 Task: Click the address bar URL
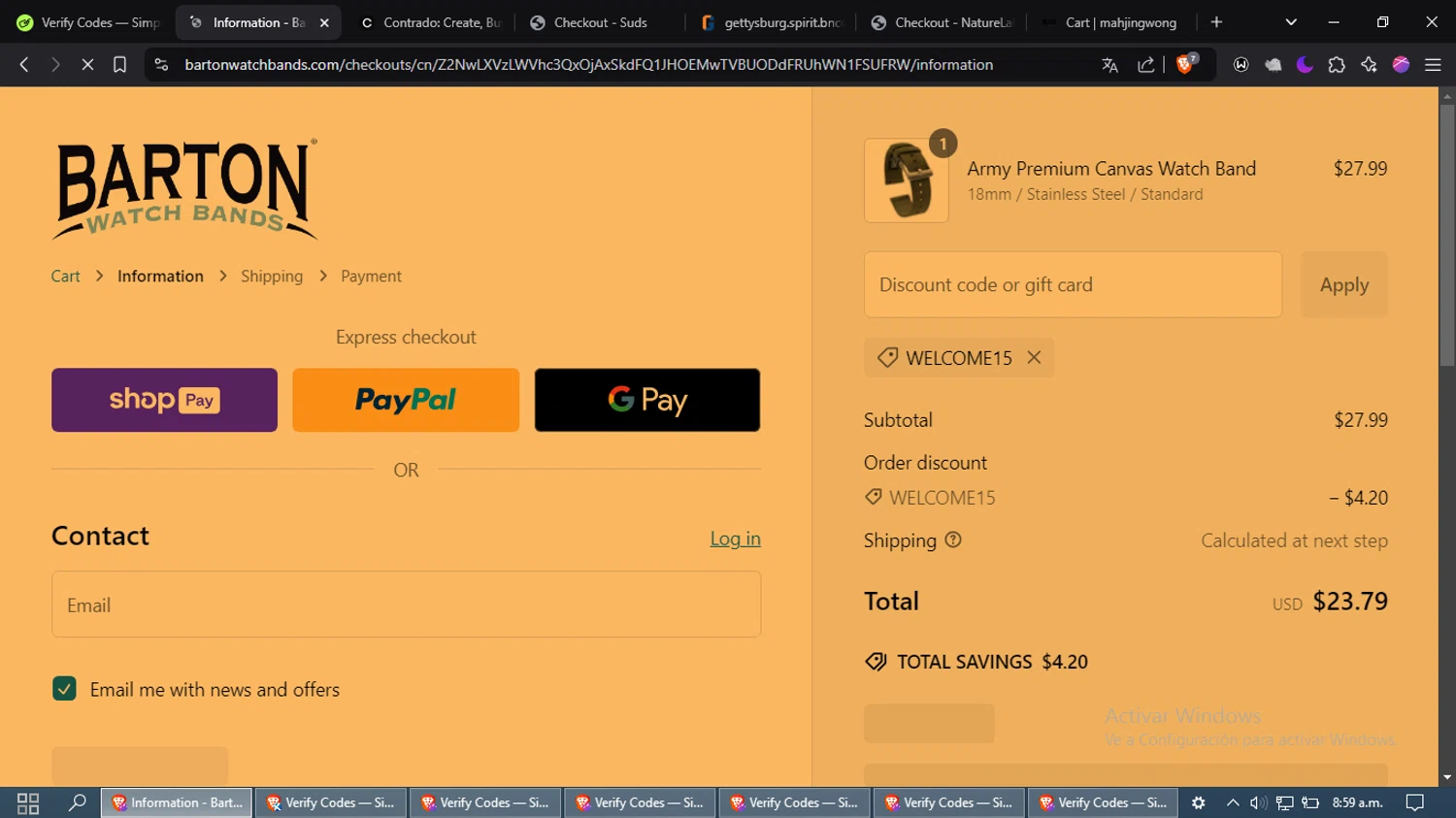588,65
